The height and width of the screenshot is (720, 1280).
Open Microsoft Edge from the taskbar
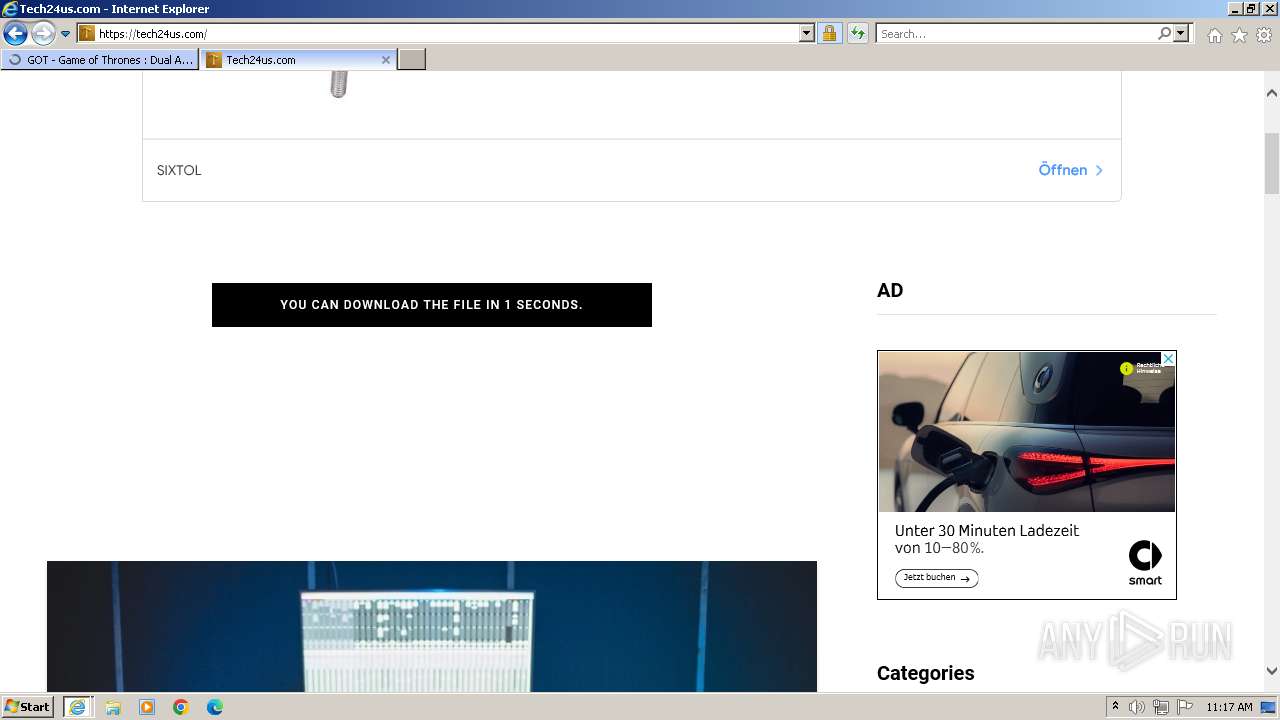(x=215, y=707)
